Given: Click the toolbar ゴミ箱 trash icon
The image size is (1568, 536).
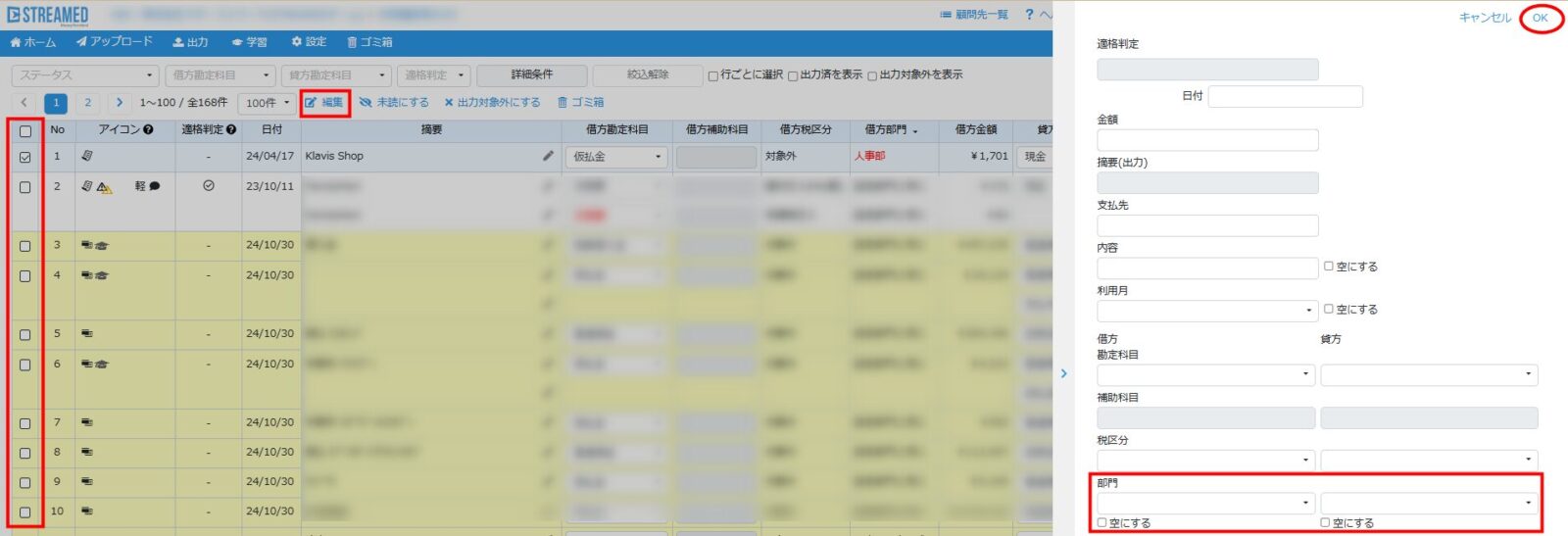Looking at the screenshot, I should pos(563,103).
